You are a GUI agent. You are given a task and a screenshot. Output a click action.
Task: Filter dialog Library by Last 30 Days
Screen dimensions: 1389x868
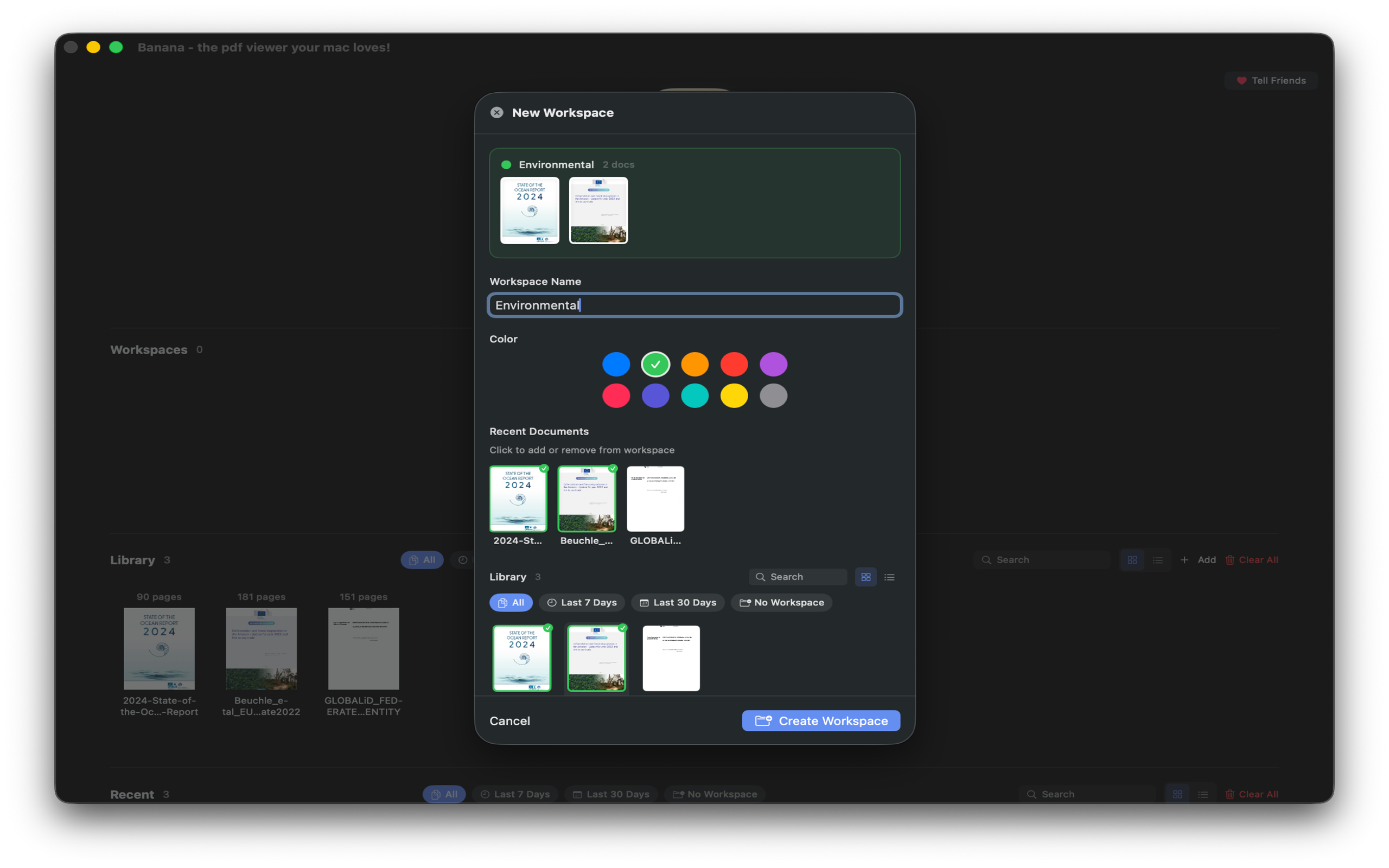pos(678,602)
